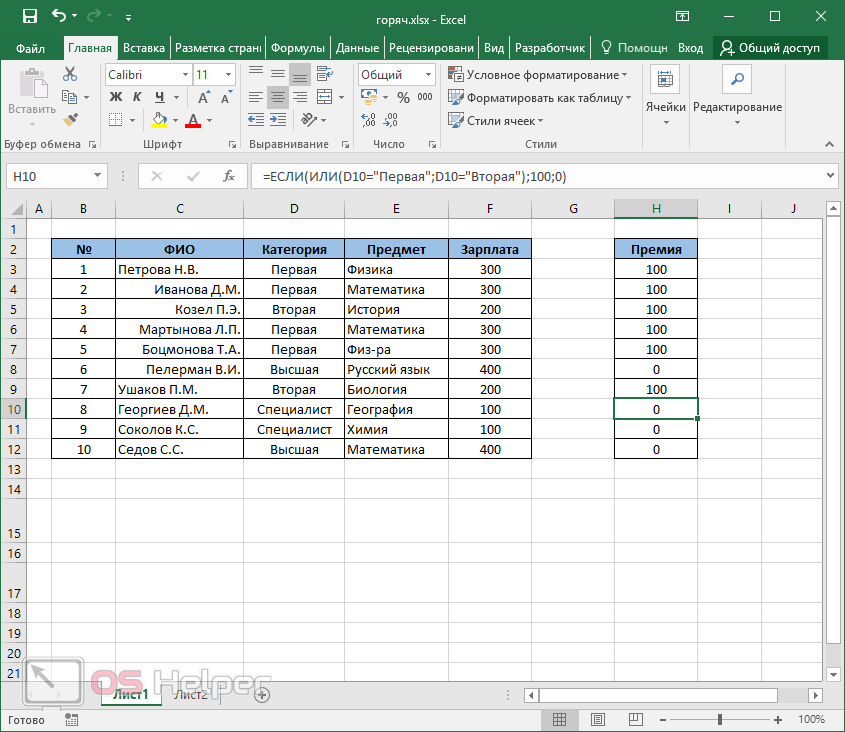Click the zoom slider handle
845x732 pixels.
pyautogui.click(x=719, y=719)
